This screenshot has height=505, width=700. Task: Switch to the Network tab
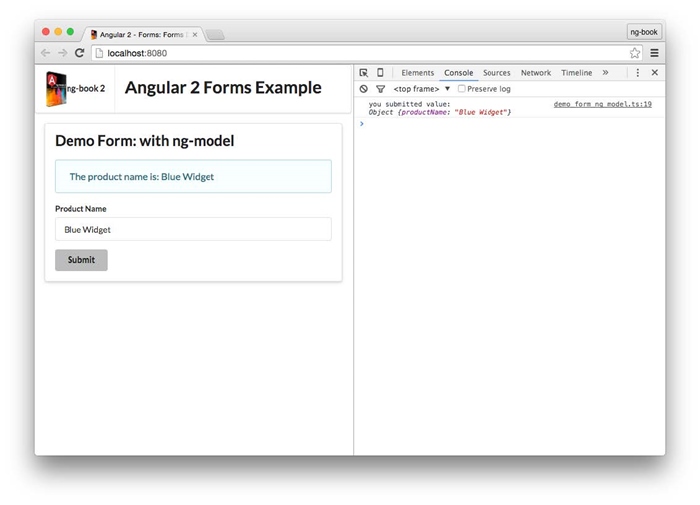point(535,73)
